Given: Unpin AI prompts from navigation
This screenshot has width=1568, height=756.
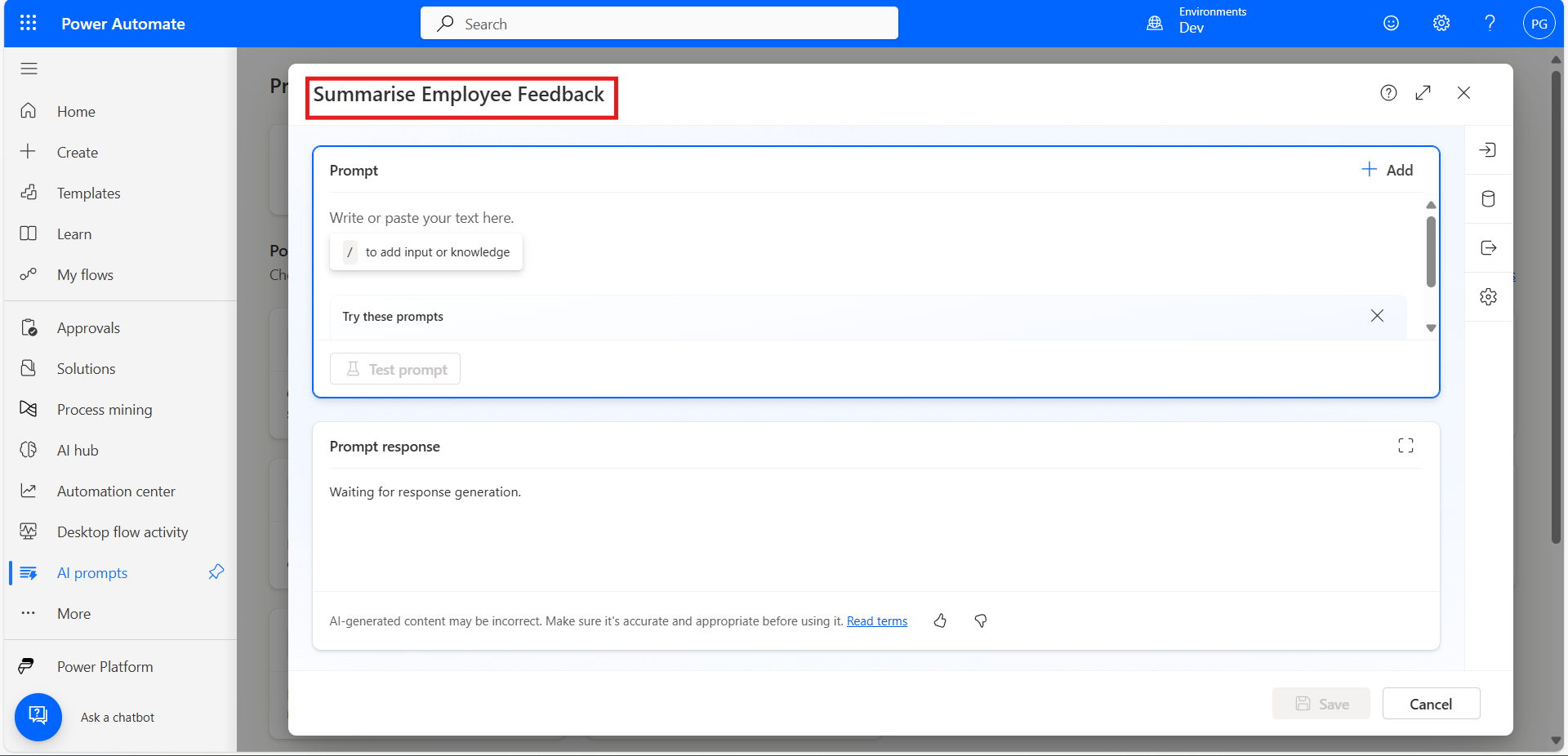Looking at the screenshot, I should 216,572.
